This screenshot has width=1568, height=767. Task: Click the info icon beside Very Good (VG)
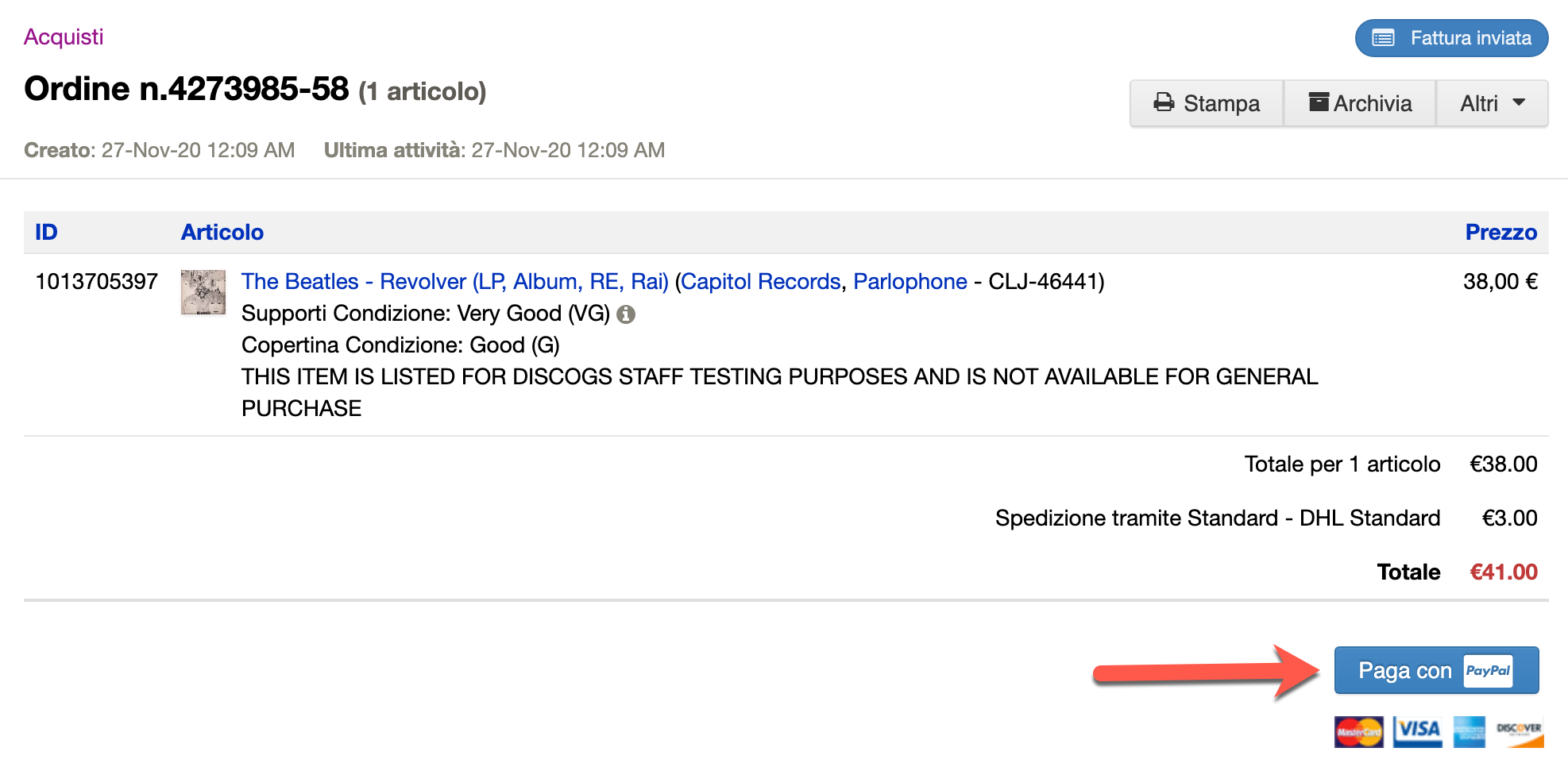click(x=626, y=314)
